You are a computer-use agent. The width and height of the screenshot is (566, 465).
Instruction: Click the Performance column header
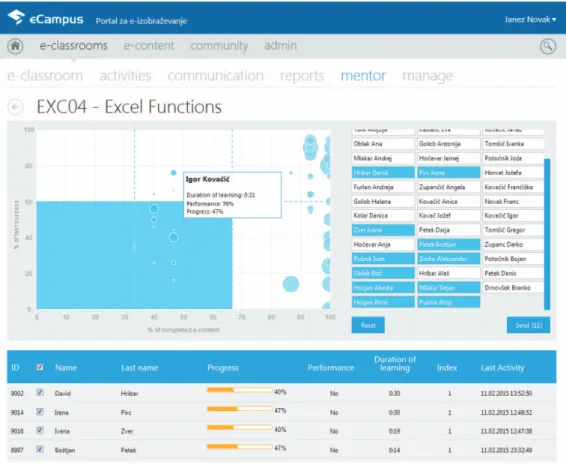[331, 368]
